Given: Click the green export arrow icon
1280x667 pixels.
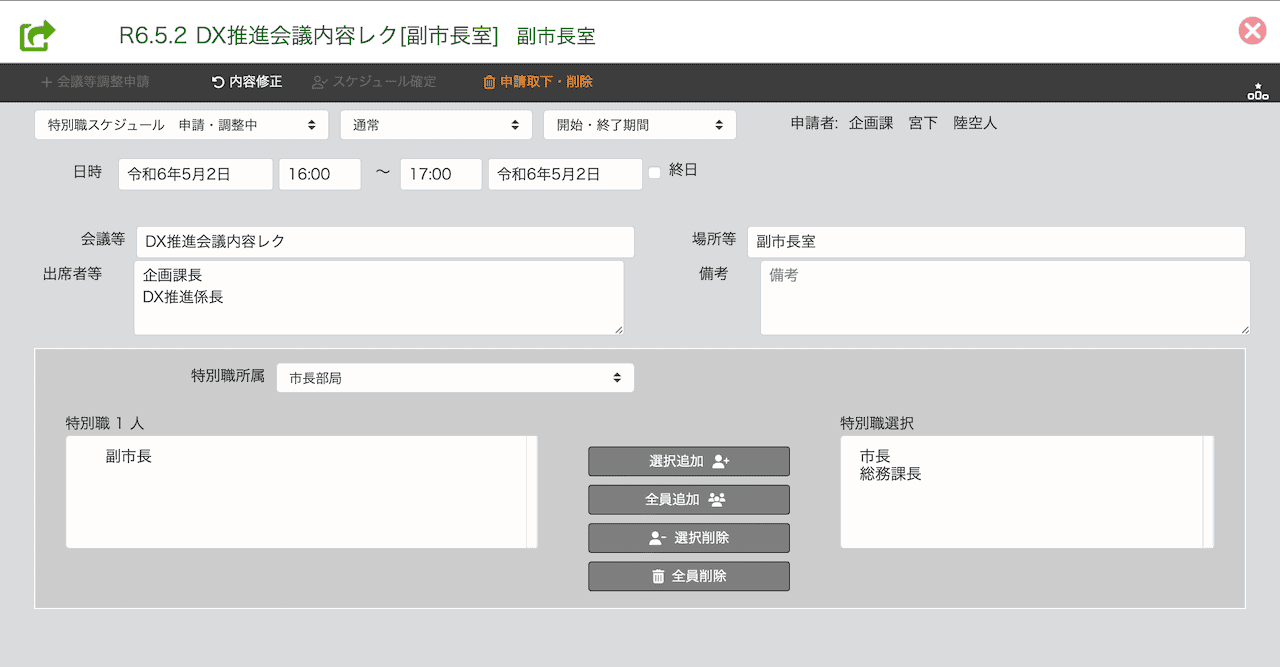Looking at the screenshot, I should [x=38, y=35].
